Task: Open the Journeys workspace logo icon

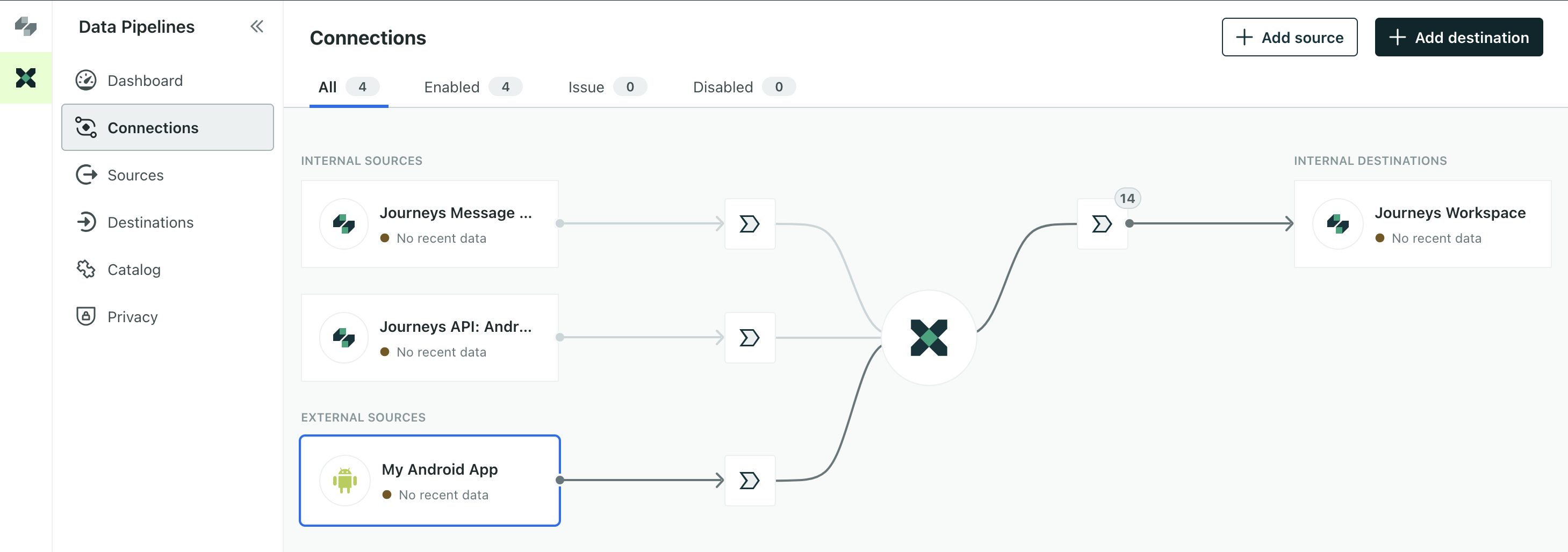Action: pos(26,26)
